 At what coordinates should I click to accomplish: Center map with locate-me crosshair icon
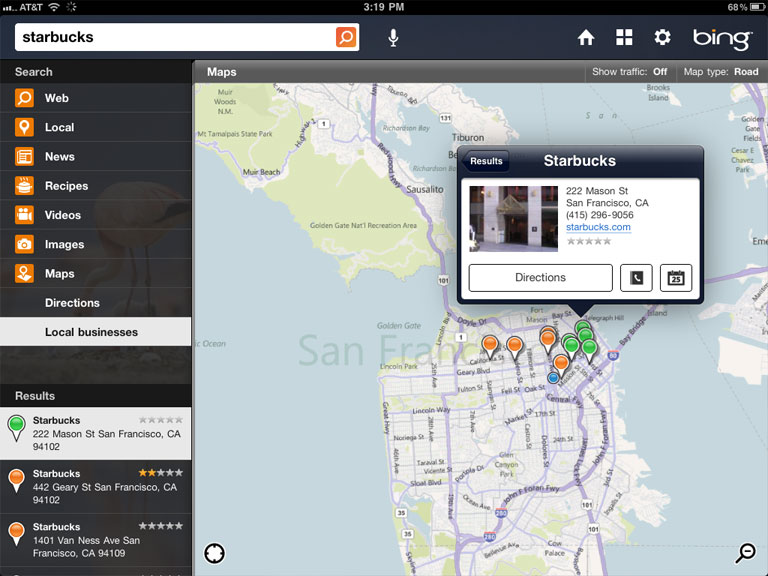point(215,553)
